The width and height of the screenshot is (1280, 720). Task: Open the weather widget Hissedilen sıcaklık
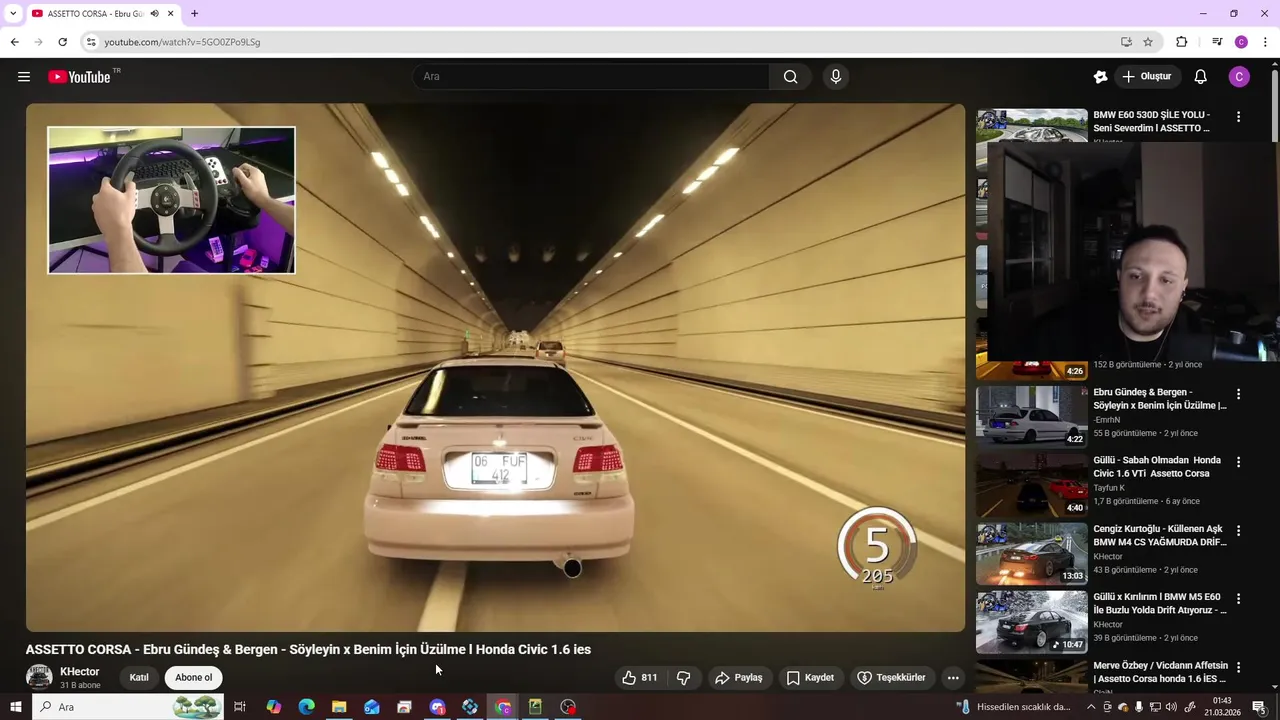[1014, 707]
